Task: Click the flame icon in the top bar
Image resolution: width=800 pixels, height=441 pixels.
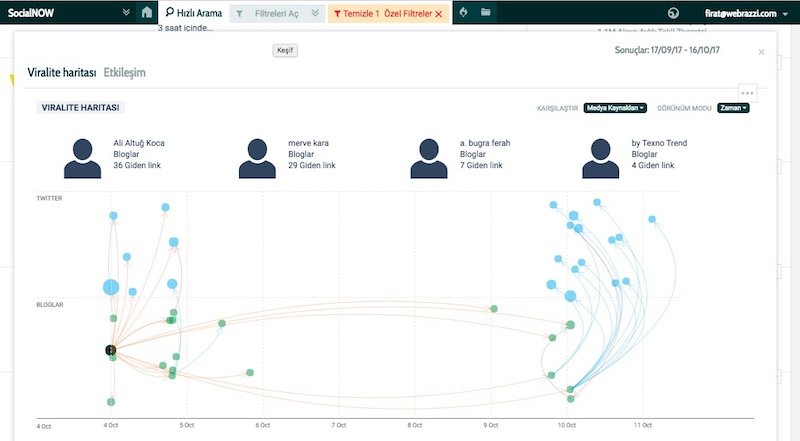Action: click(x=465, y=13)
